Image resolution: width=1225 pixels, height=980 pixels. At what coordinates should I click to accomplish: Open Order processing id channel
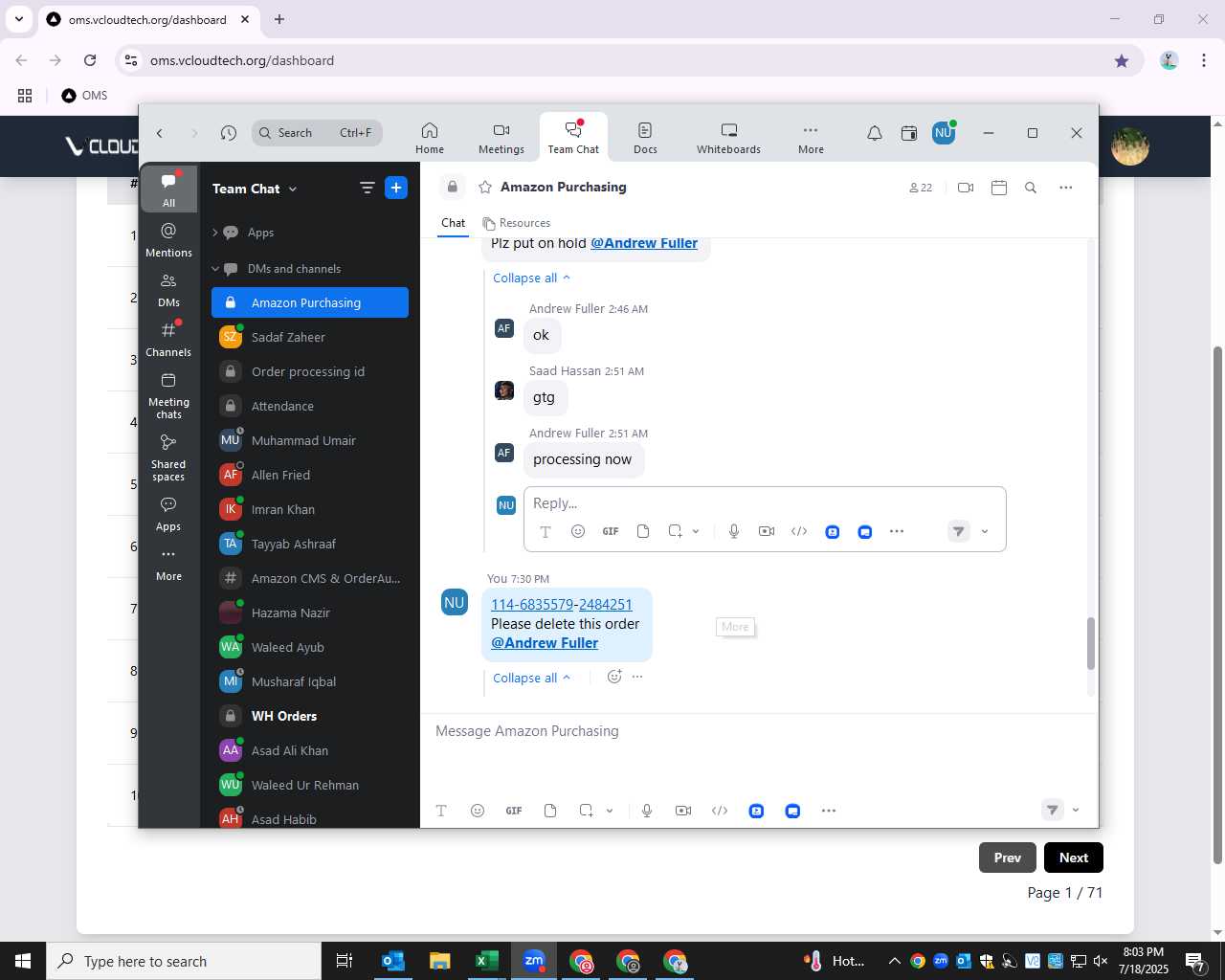point(310,371)
